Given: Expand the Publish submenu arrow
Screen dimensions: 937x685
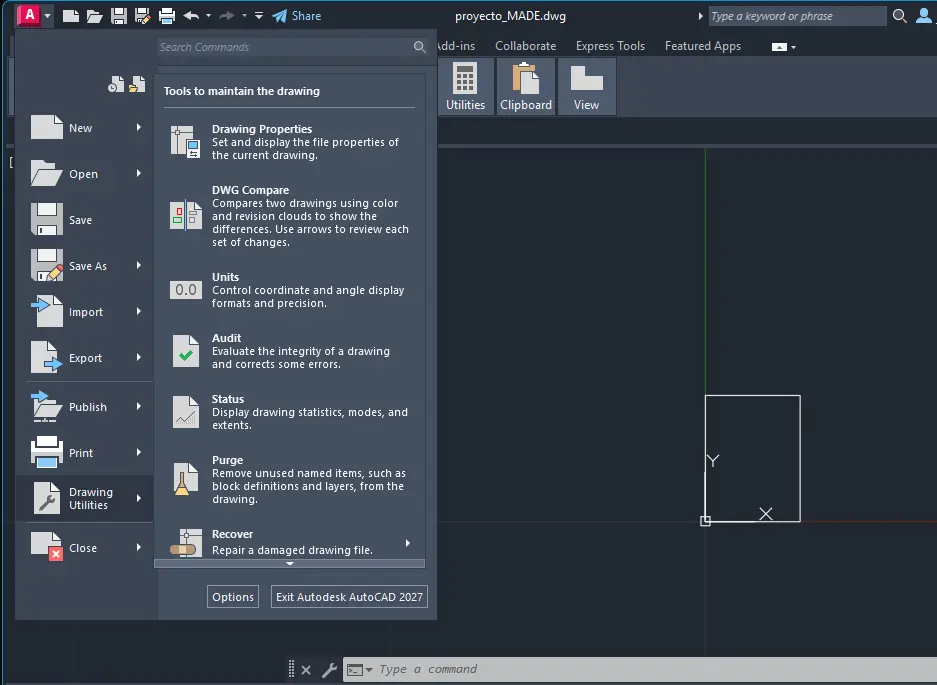Looking at the screenshot, I should pyautogui.click(x=139, y=406).
